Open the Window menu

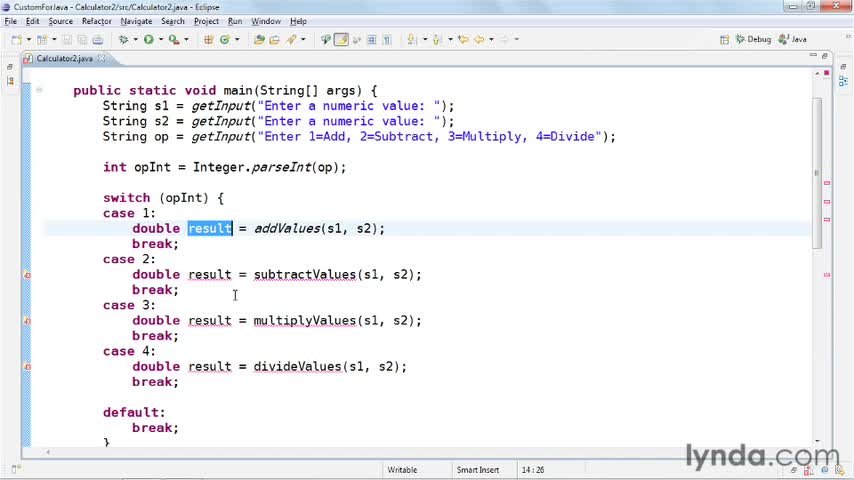266,21
